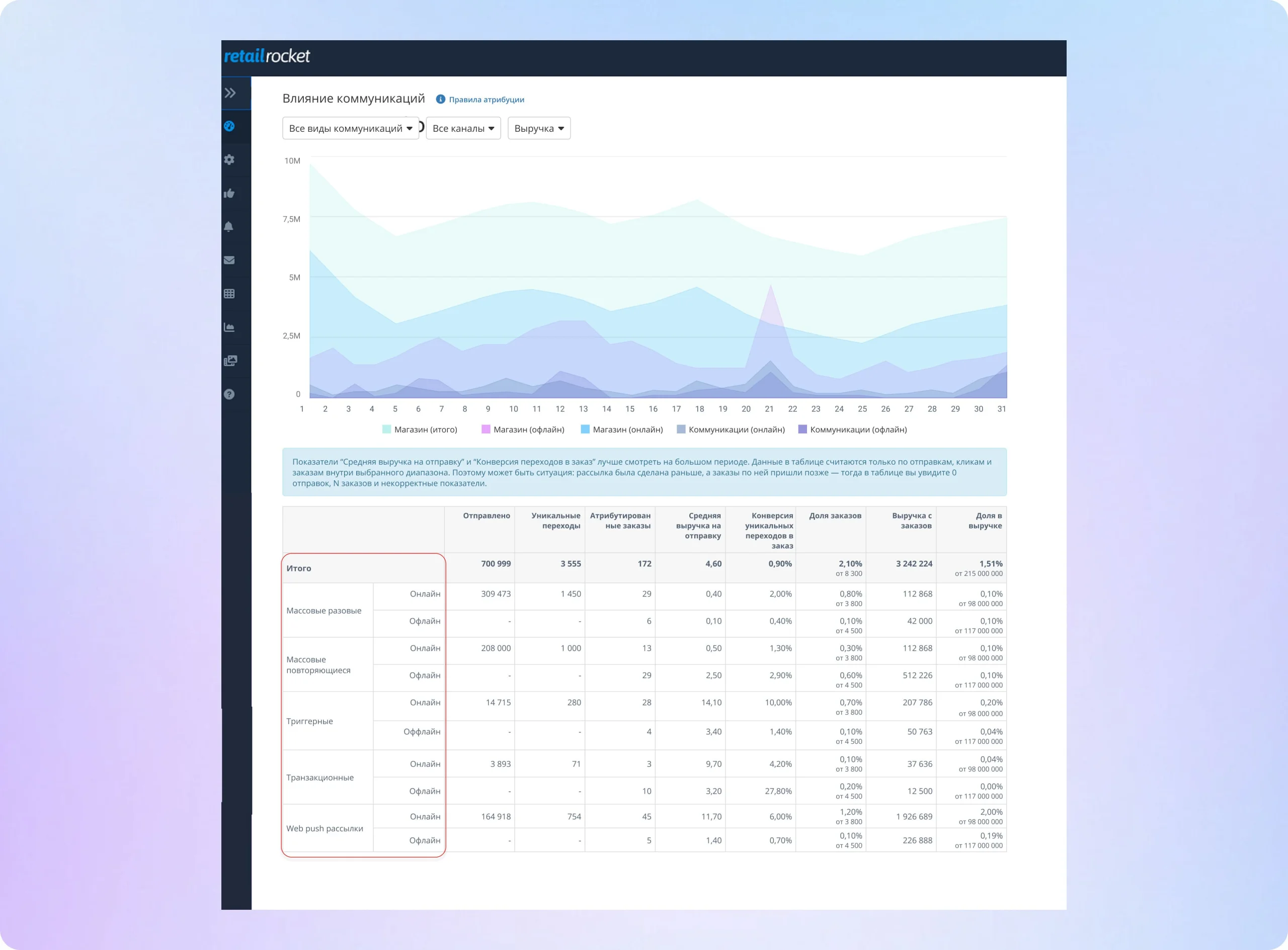
Task: Click the images gallery sidebar icon
Action: coord(229,361)
